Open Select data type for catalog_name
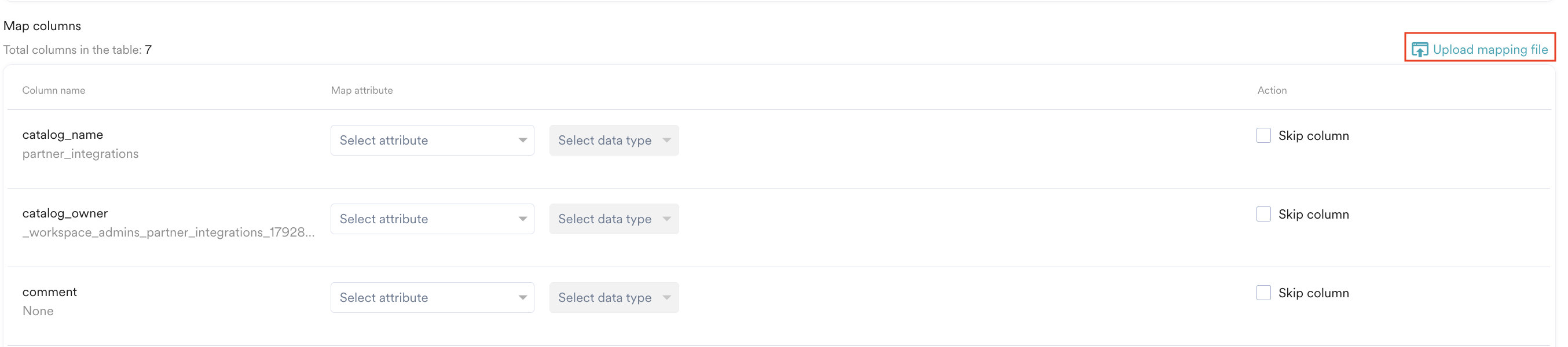 coord(614,141)
